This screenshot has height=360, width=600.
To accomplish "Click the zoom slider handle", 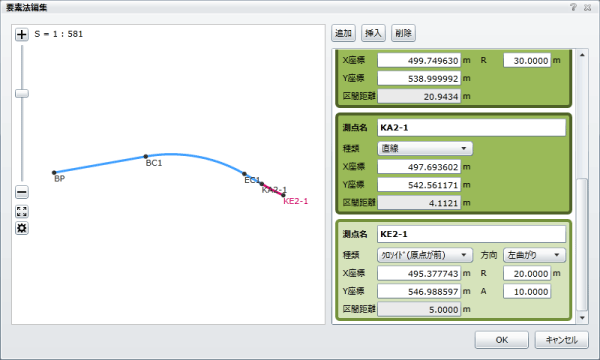I will 22,93.
